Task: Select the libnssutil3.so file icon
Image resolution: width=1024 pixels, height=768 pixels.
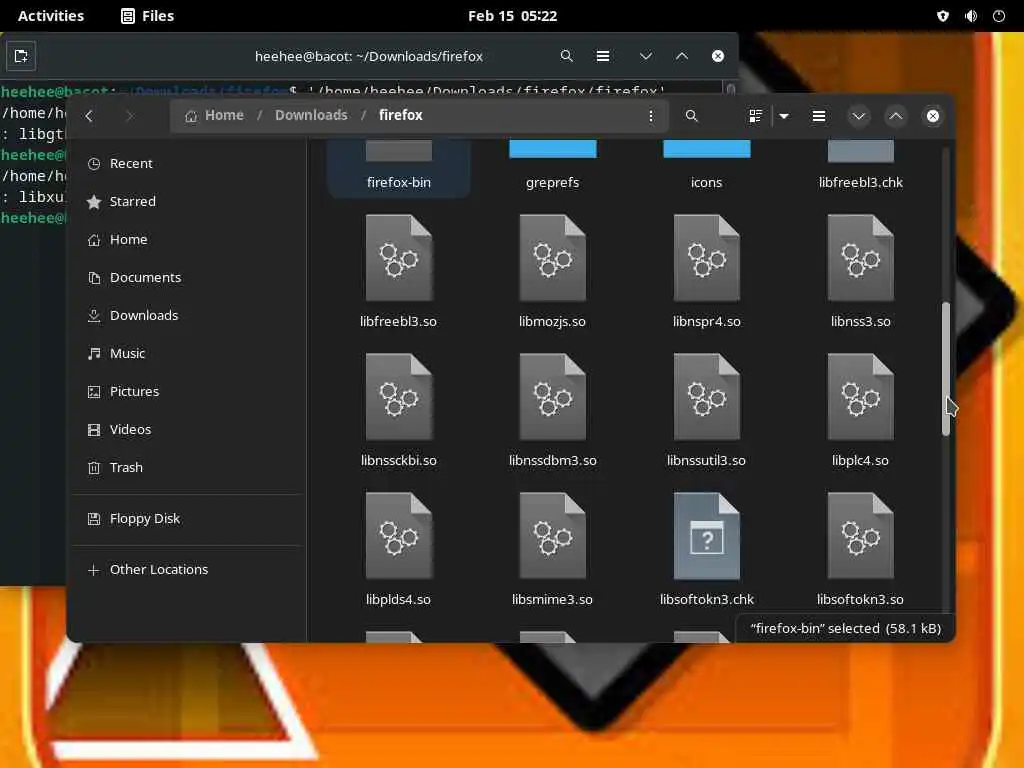Action: [707, 397]
